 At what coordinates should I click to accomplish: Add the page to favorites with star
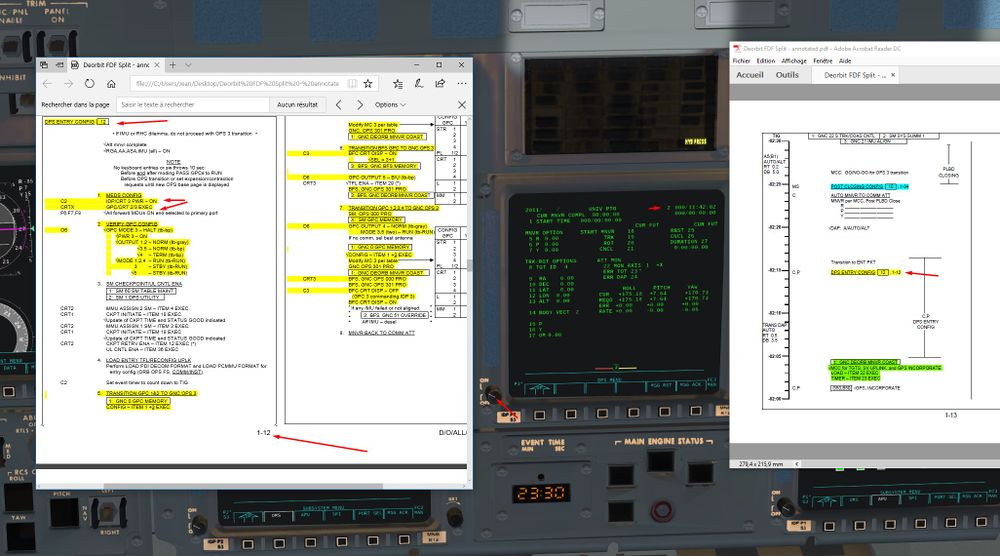click(x=368, y=84)
